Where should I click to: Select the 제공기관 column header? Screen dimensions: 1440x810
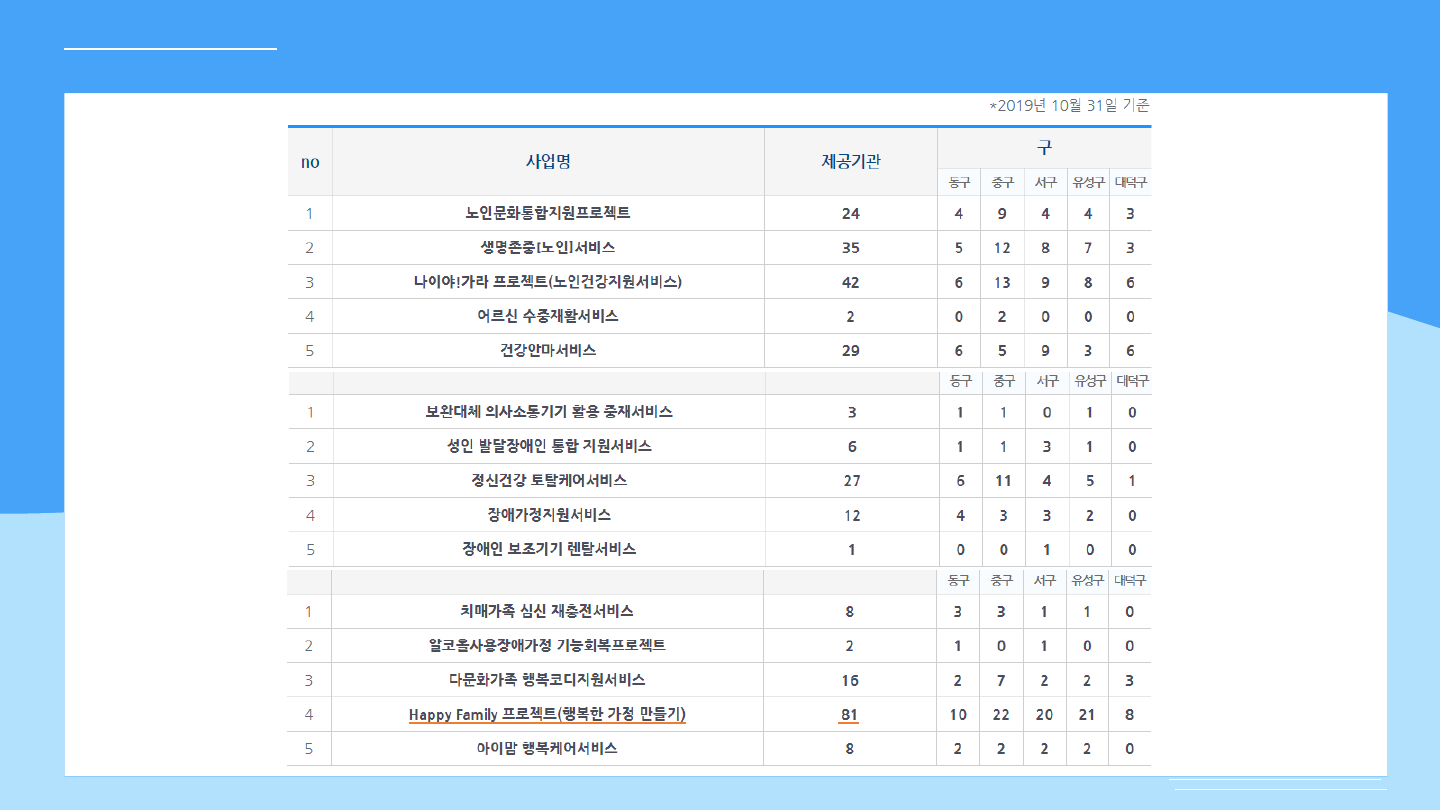[851, 162]
